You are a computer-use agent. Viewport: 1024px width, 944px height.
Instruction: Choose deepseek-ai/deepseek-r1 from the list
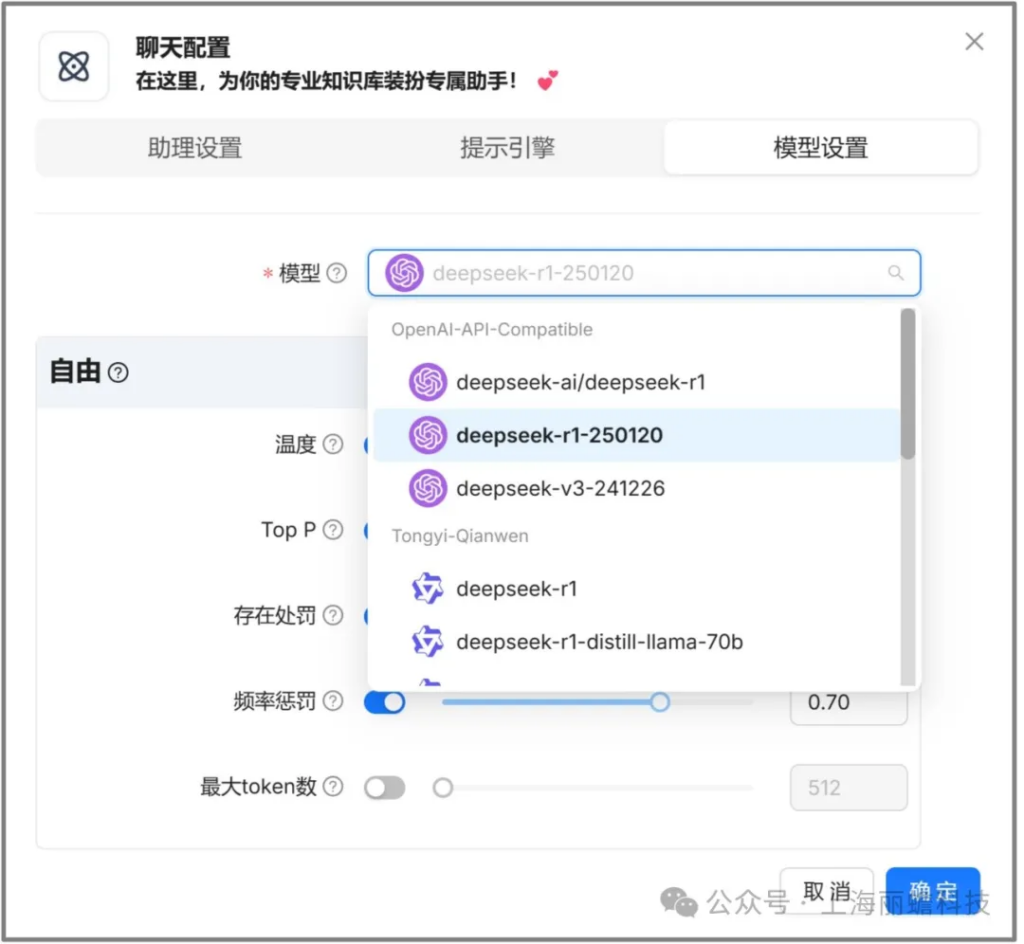(637, 382)
